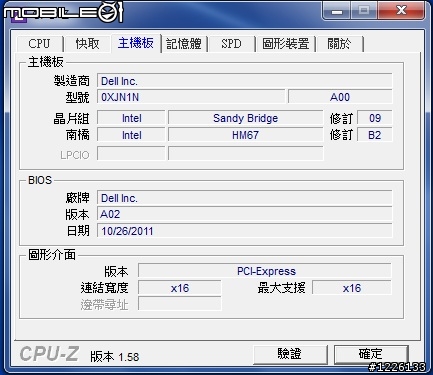Click the chipset revision value 09
Image resolution: width=433 pixels, height=375 pixels.
(375, 118)
